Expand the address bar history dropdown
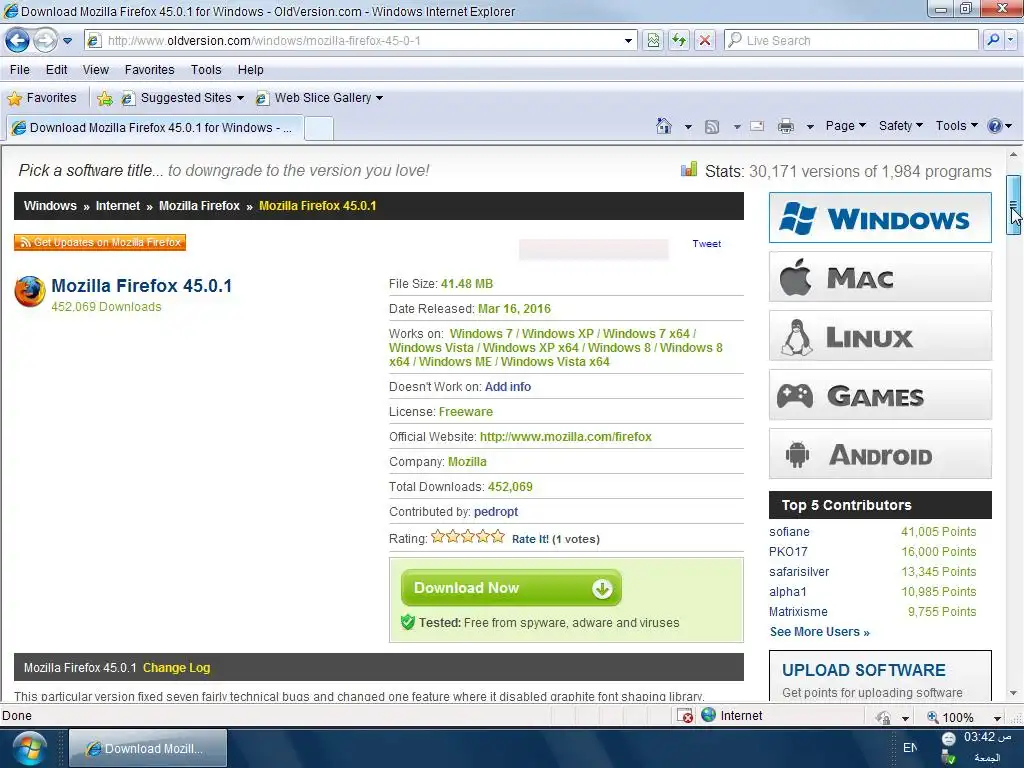The height and width of the screenshot is (768, 1024). click(x=628, y=40)
